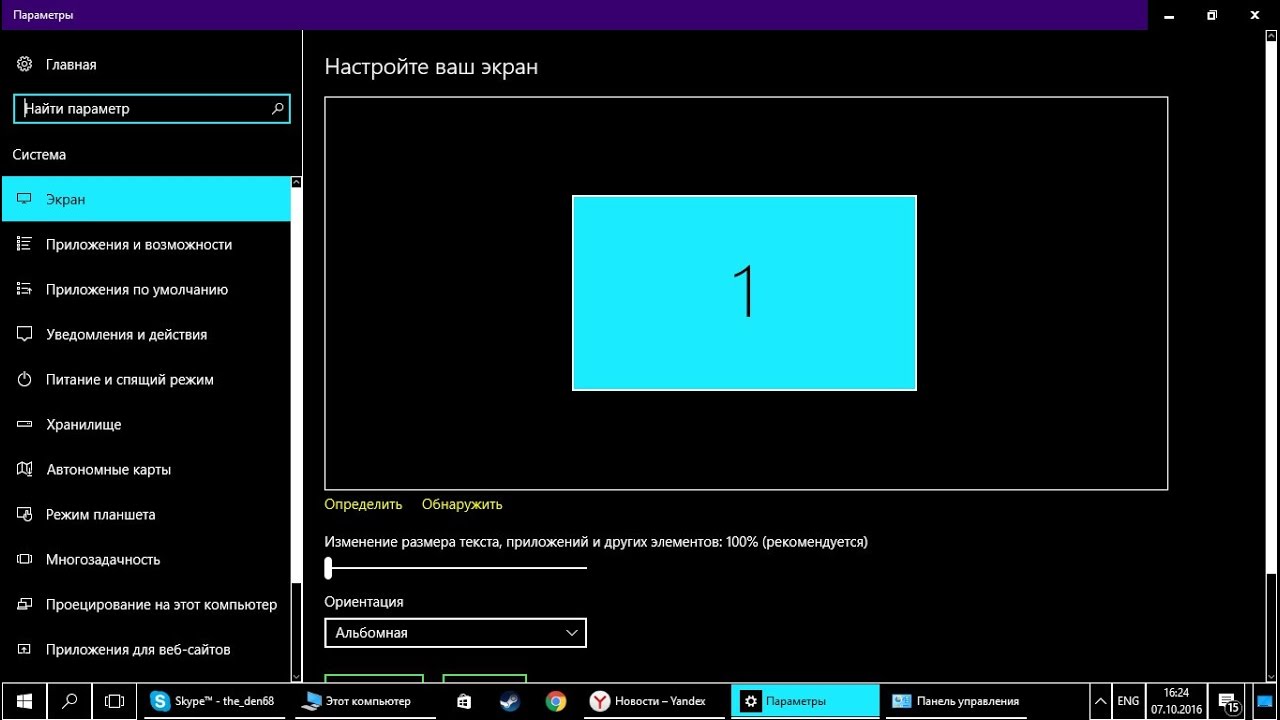
Task: Open the Главная home gear icon
Action: click(x=25, y=64)
